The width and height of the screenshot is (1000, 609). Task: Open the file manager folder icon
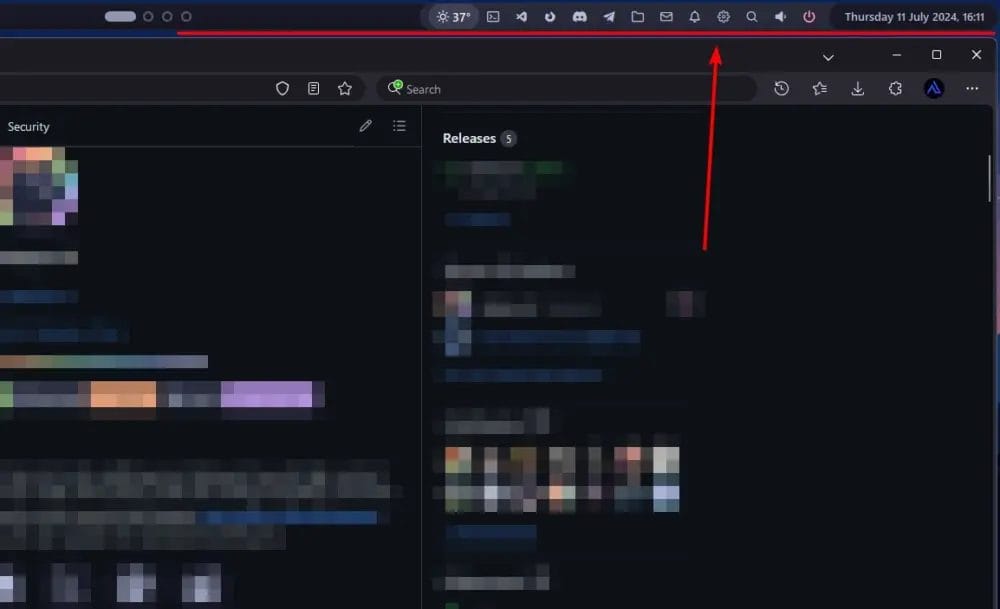pyautogui.click(x=637, y=17)
